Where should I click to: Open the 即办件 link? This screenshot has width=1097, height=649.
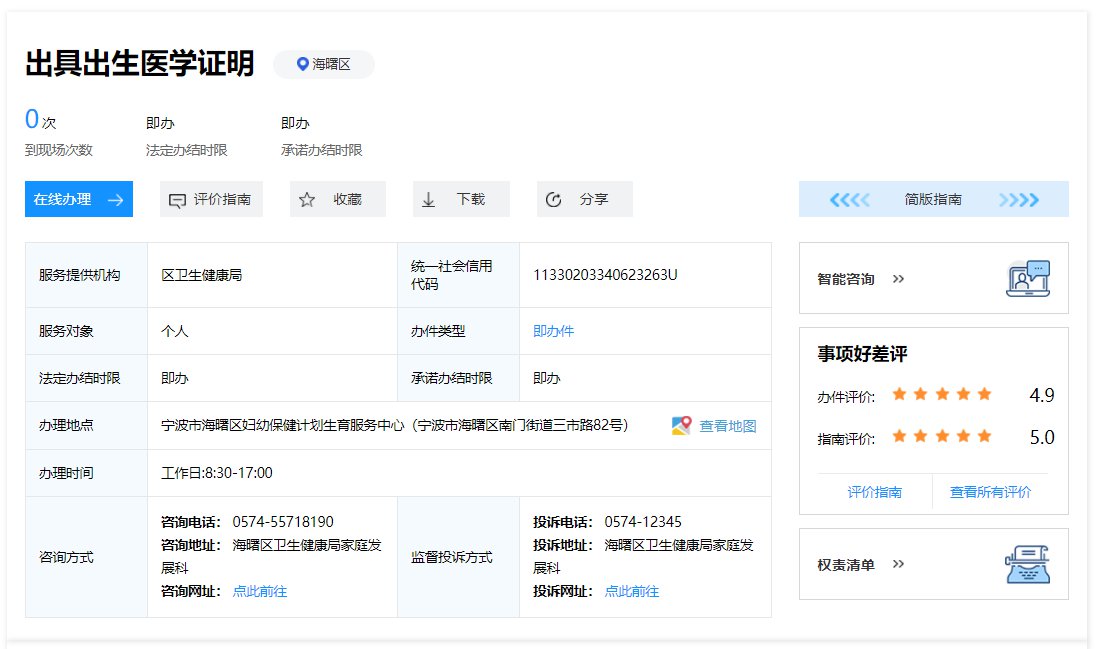553,331
